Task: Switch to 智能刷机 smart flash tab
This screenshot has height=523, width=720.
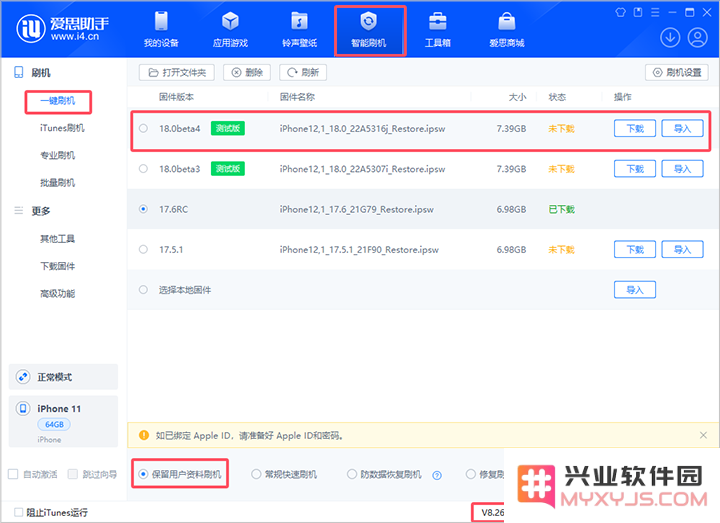Action: pos(369,29)
